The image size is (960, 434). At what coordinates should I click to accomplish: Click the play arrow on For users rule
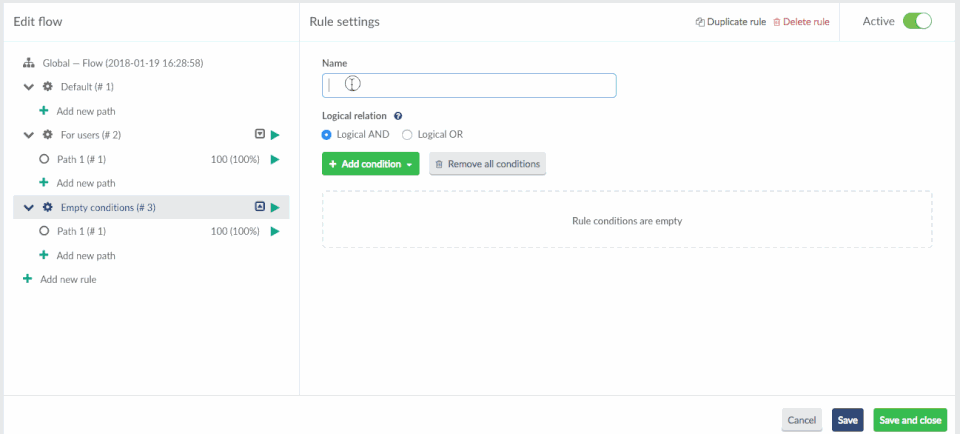click(275, 135)
